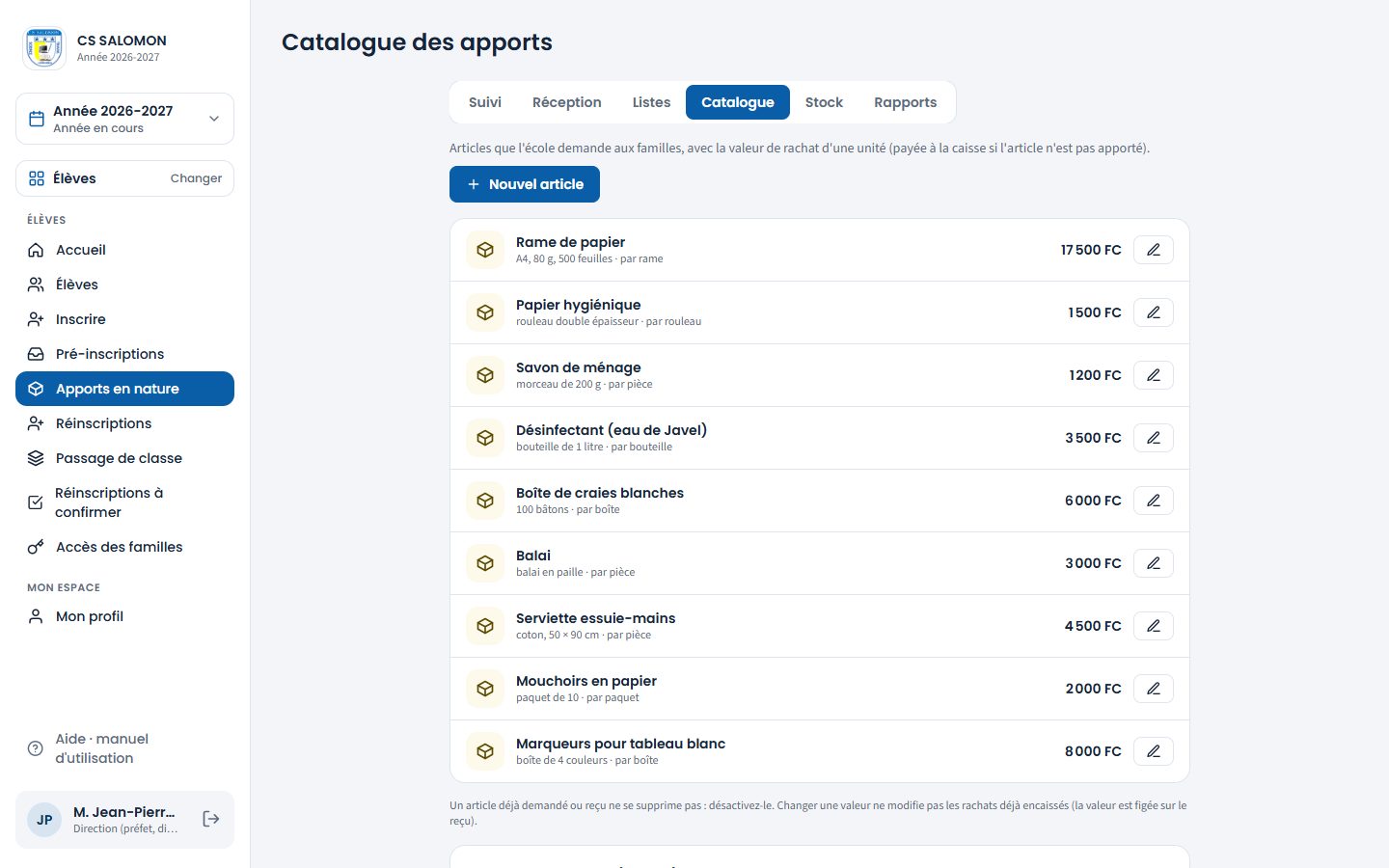Click the box icon of Balai
This screenshot has height=868, width=1389.
click(485, 563)
